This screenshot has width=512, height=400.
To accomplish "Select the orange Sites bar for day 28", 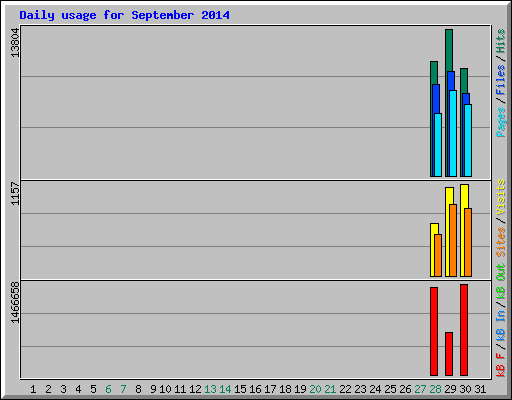I will (x=438, y=255).
